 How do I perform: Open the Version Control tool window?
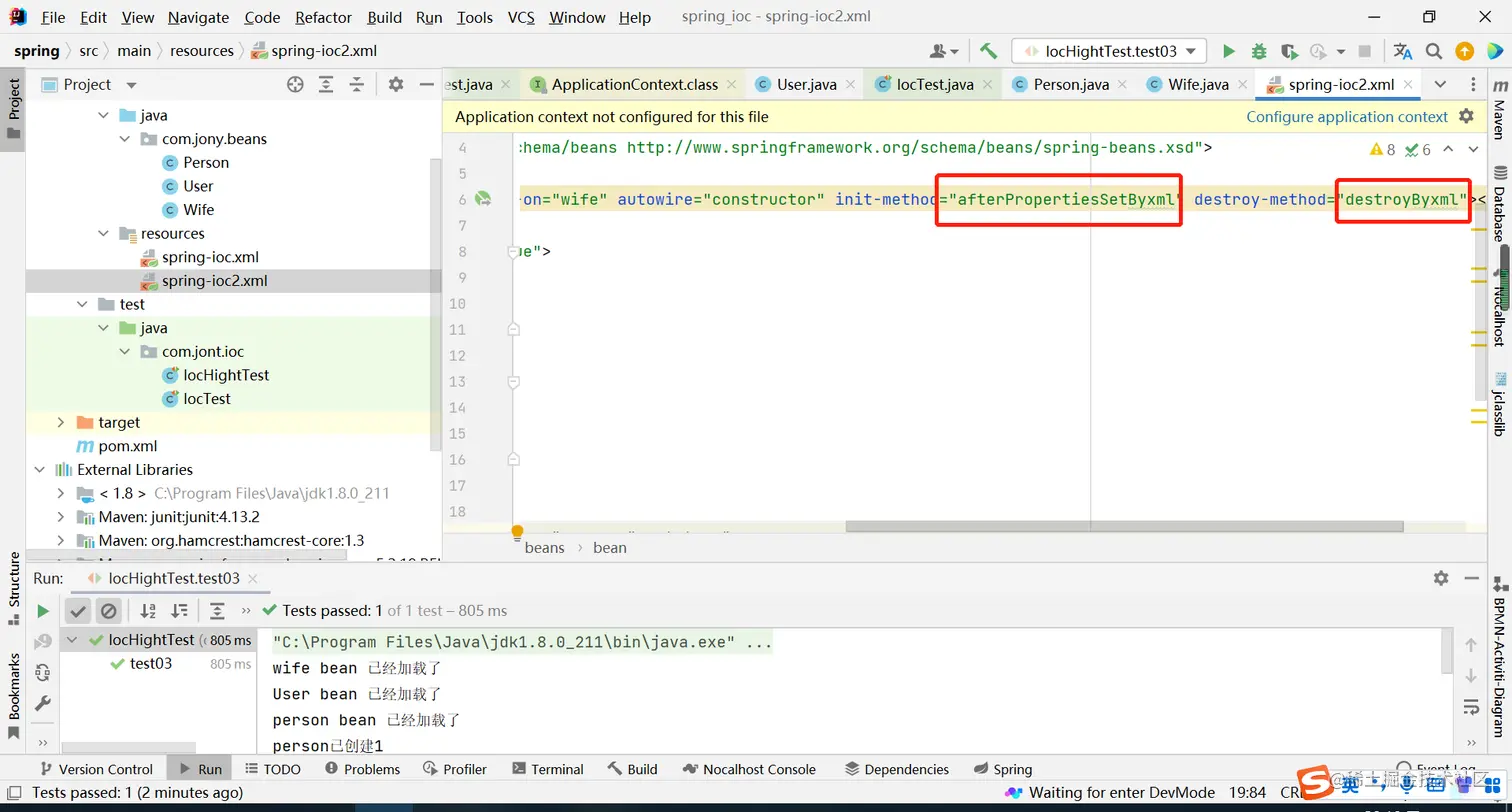coord(96,769)
